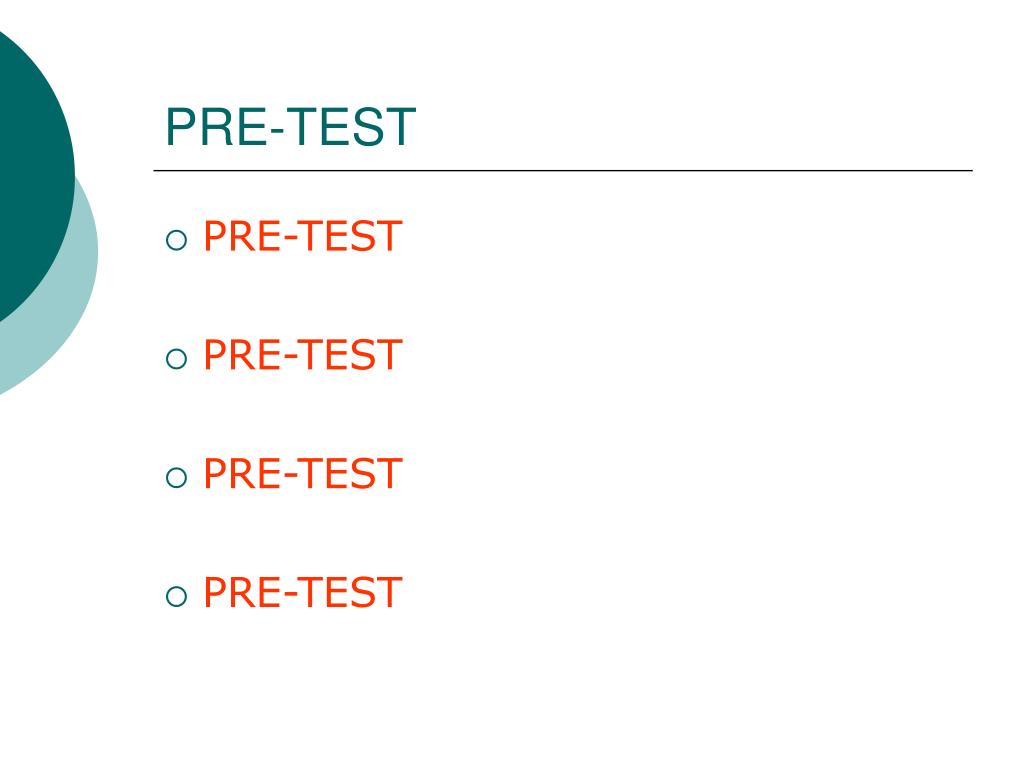Click the first red PRE-TEST bullet text

pos(302,236)
